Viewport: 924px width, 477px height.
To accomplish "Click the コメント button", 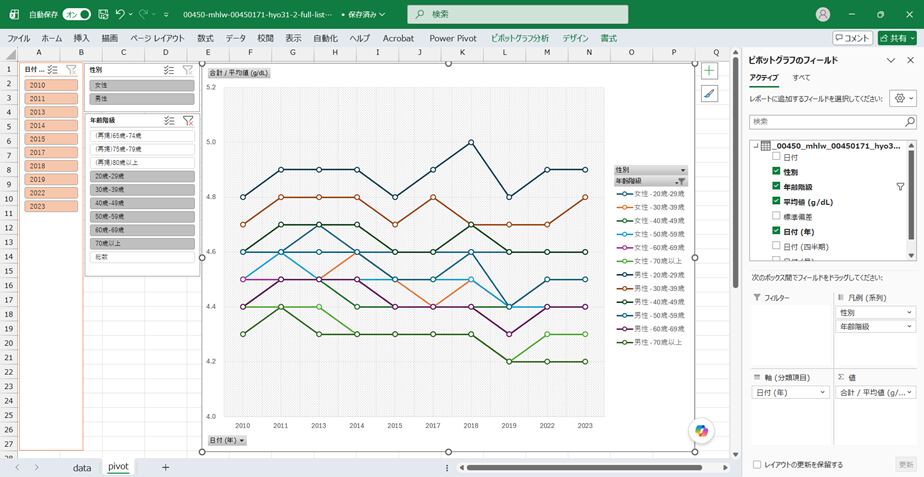I will click(x=852, y=38).
